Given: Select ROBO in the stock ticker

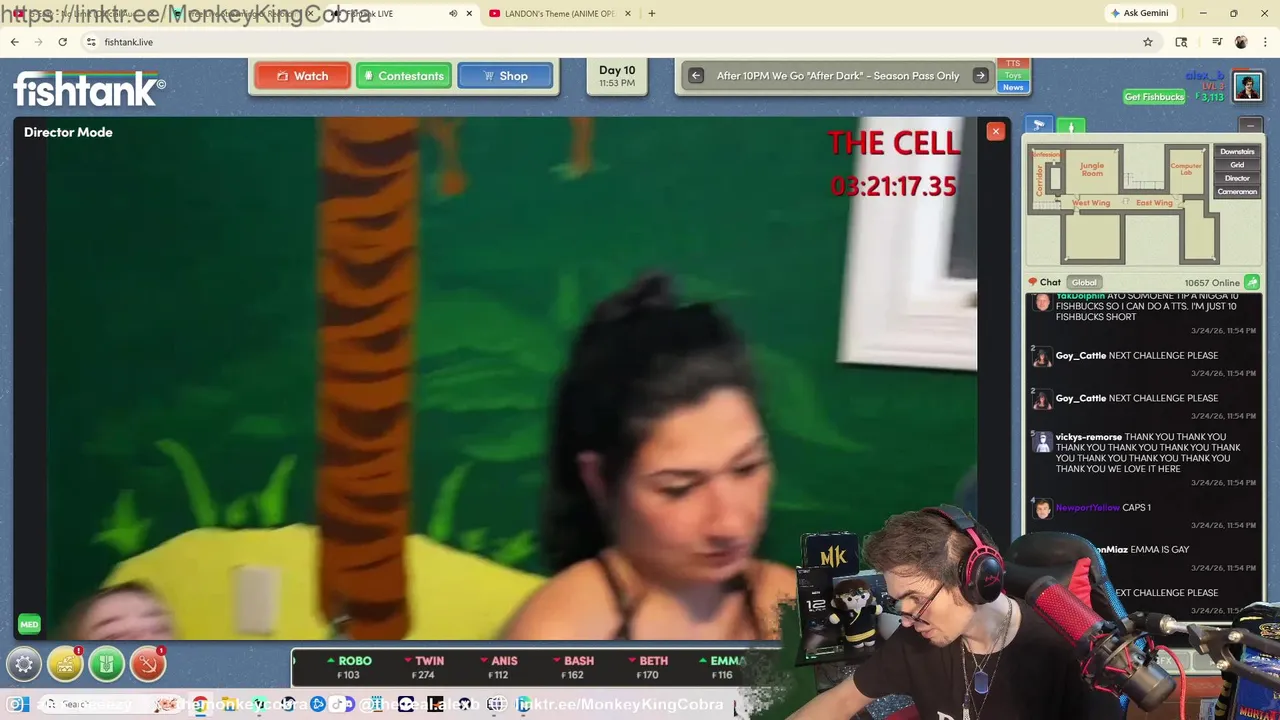Looking at the screenshot, I should (349, 667).
